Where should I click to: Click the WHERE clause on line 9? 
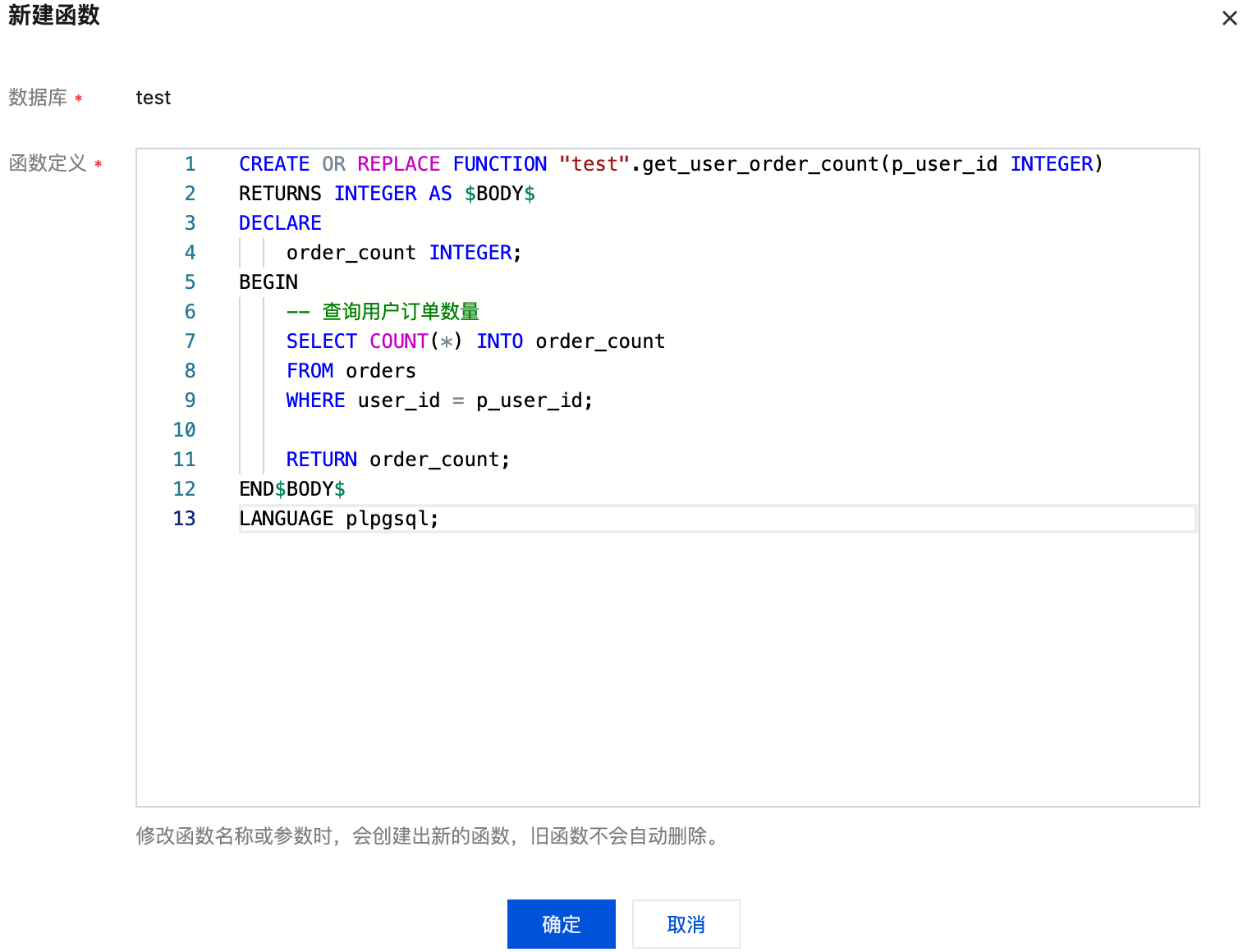click(438, 400)
